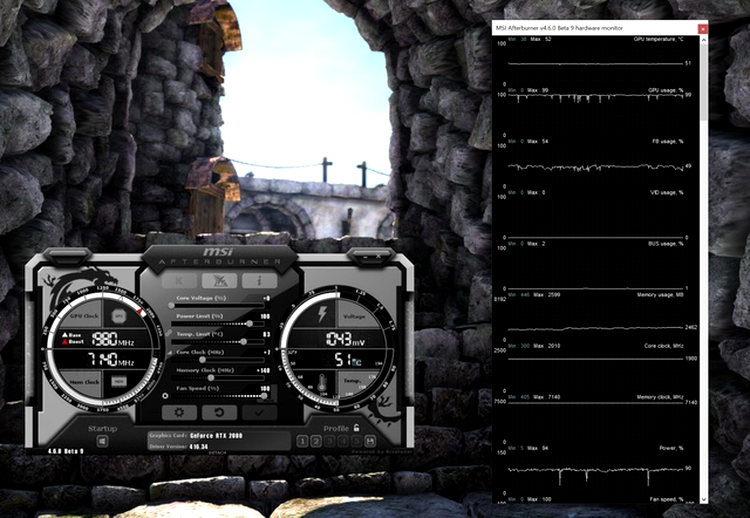Close the hardware monitor window
The image size is (750, 518).
[x=702, y=29]
